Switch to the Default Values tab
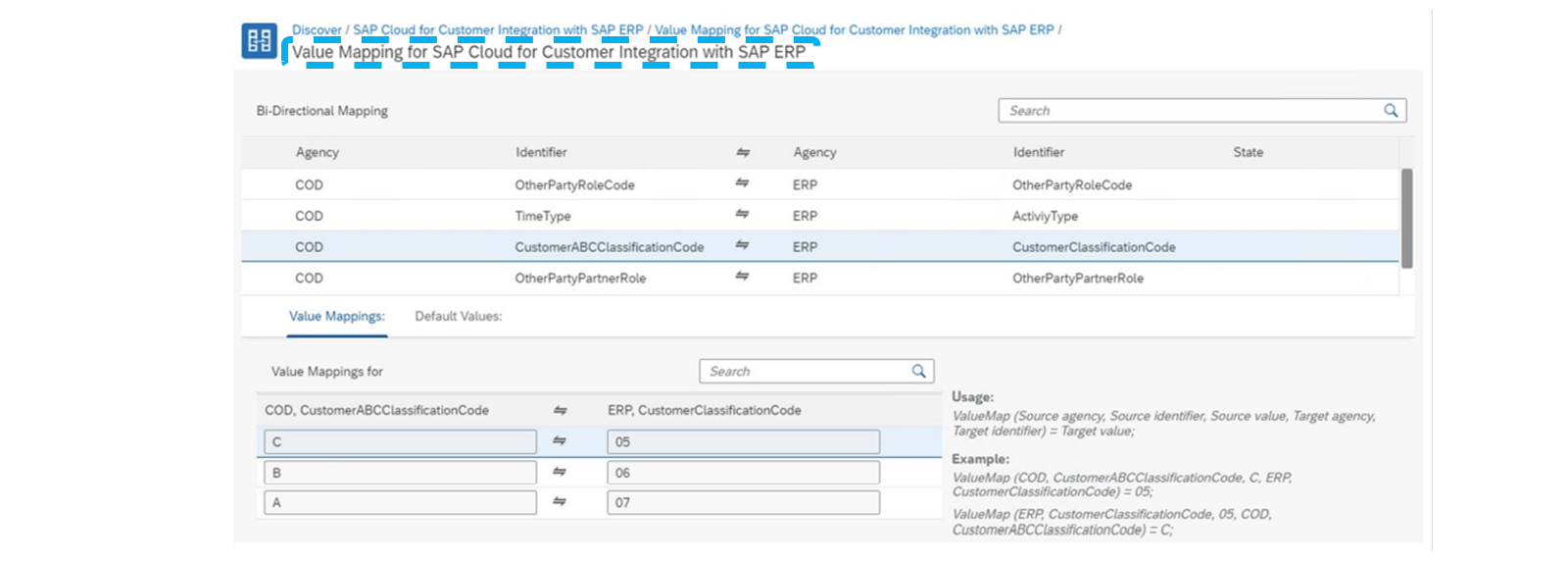The image size is (1568, 561). coord(458,316)
